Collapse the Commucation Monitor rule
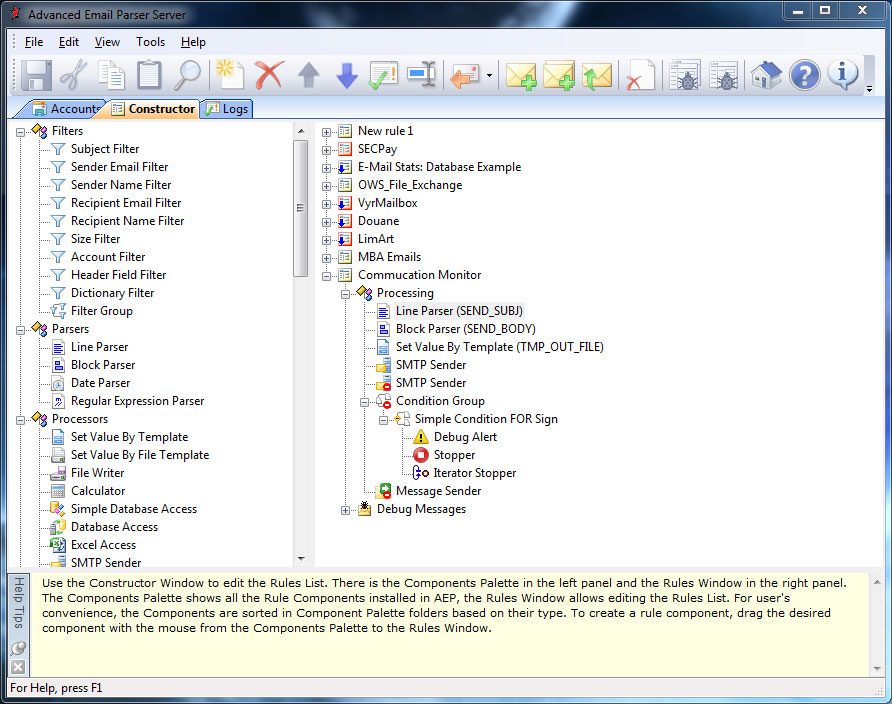The width and height of the screenshot is (892, 704). click(x=327, y=275)
